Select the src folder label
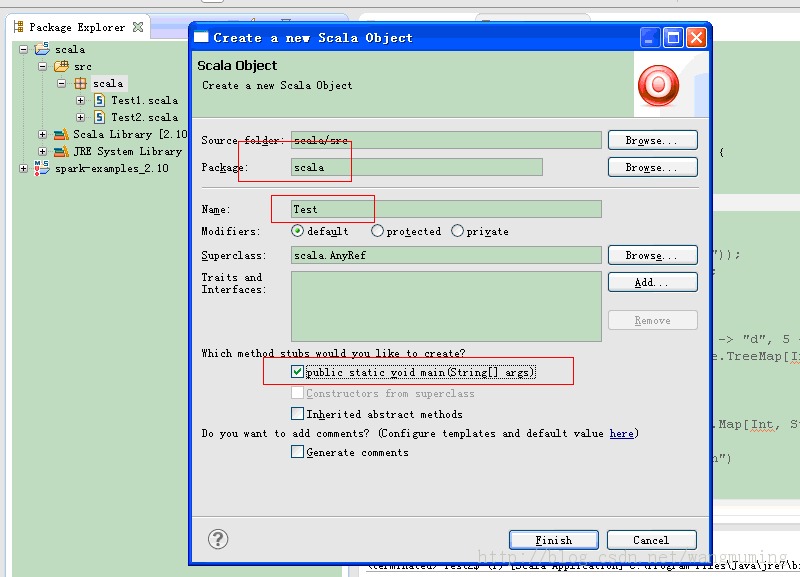This screenshot has height=577, width=800. click(x=83, y=66)
